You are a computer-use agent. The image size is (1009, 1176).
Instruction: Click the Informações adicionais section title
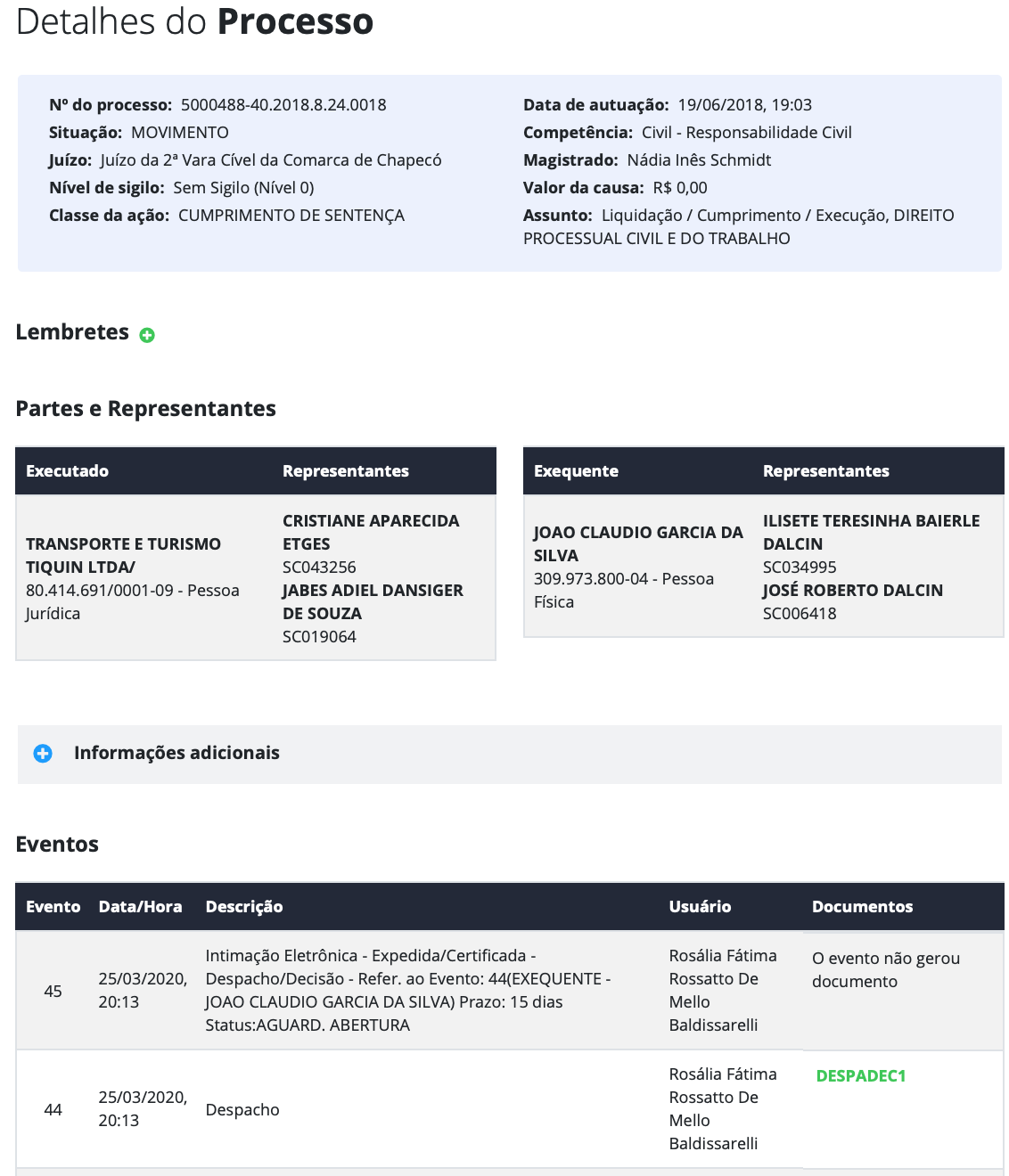pyautogui.click(x=176, y=753)
